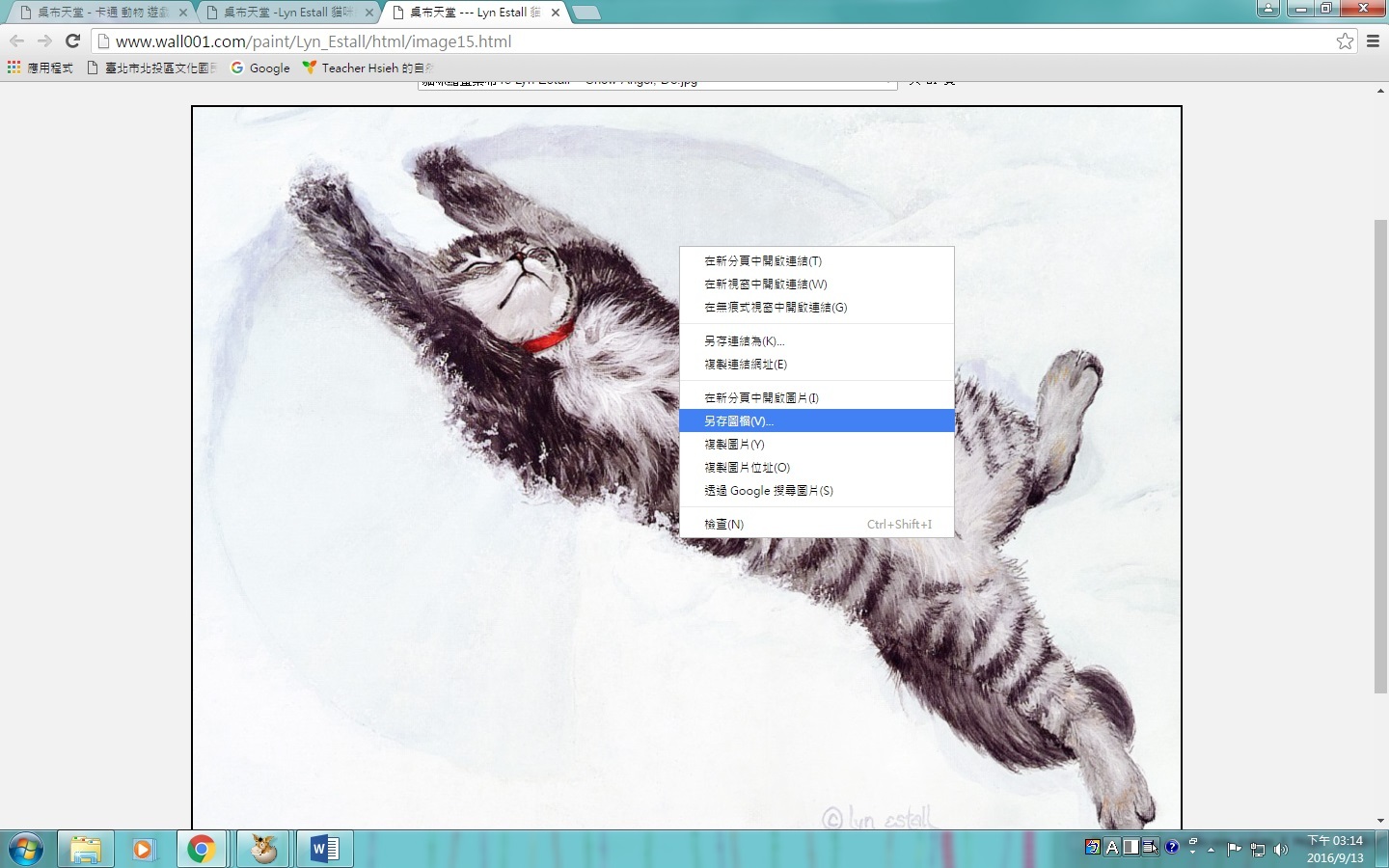The image size is (1389, 868).
Task: Open a new tab with the new-tab button
Action: coord(586,13)
